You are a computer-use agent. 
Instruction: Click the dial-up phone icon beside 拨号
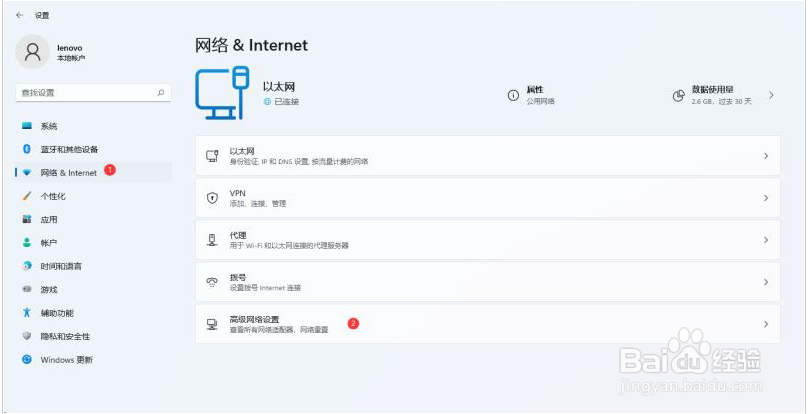tap(212, 282)
